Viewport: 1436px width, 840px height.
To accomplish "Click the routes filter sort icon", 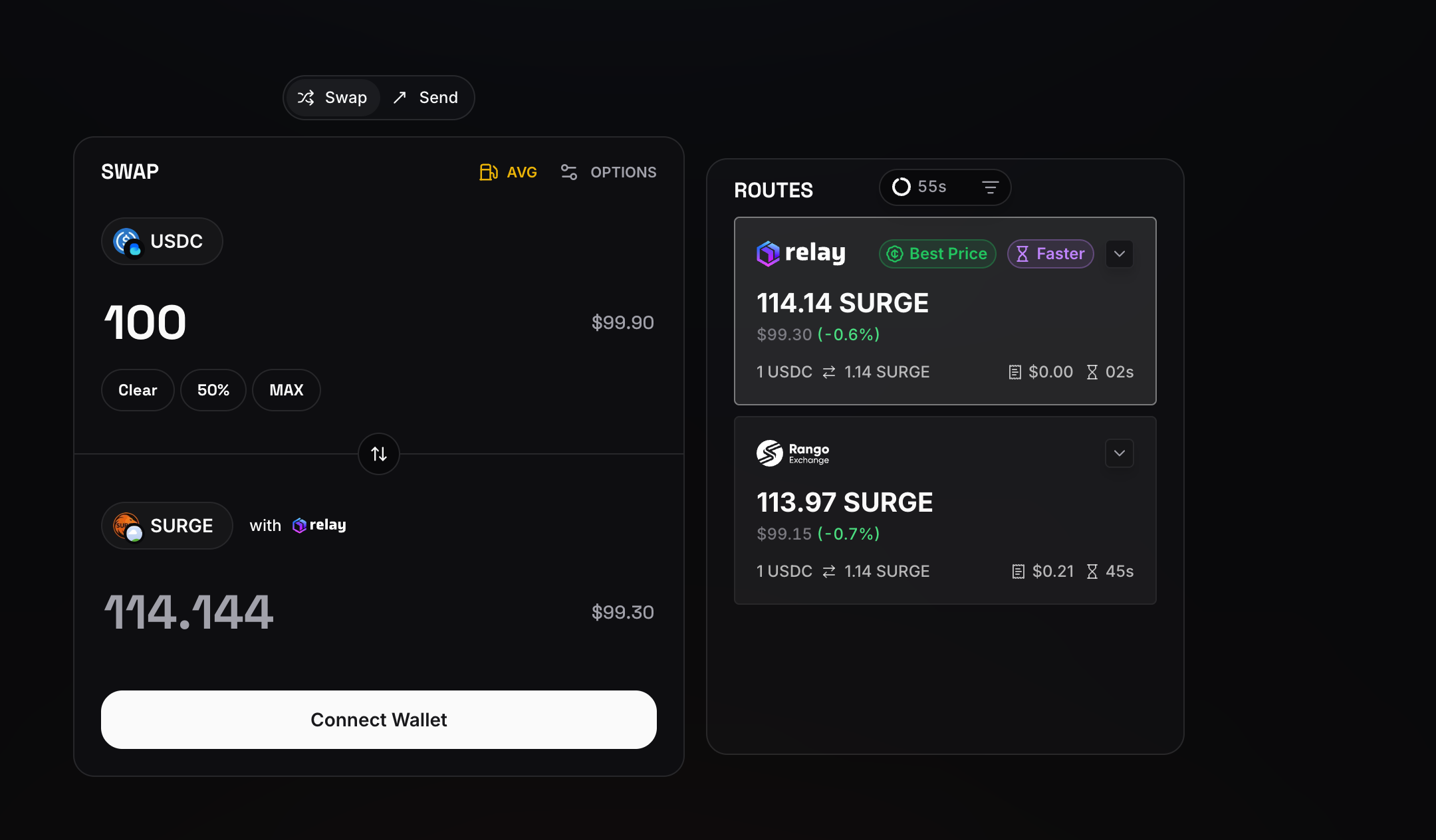I will coord(990,187).
